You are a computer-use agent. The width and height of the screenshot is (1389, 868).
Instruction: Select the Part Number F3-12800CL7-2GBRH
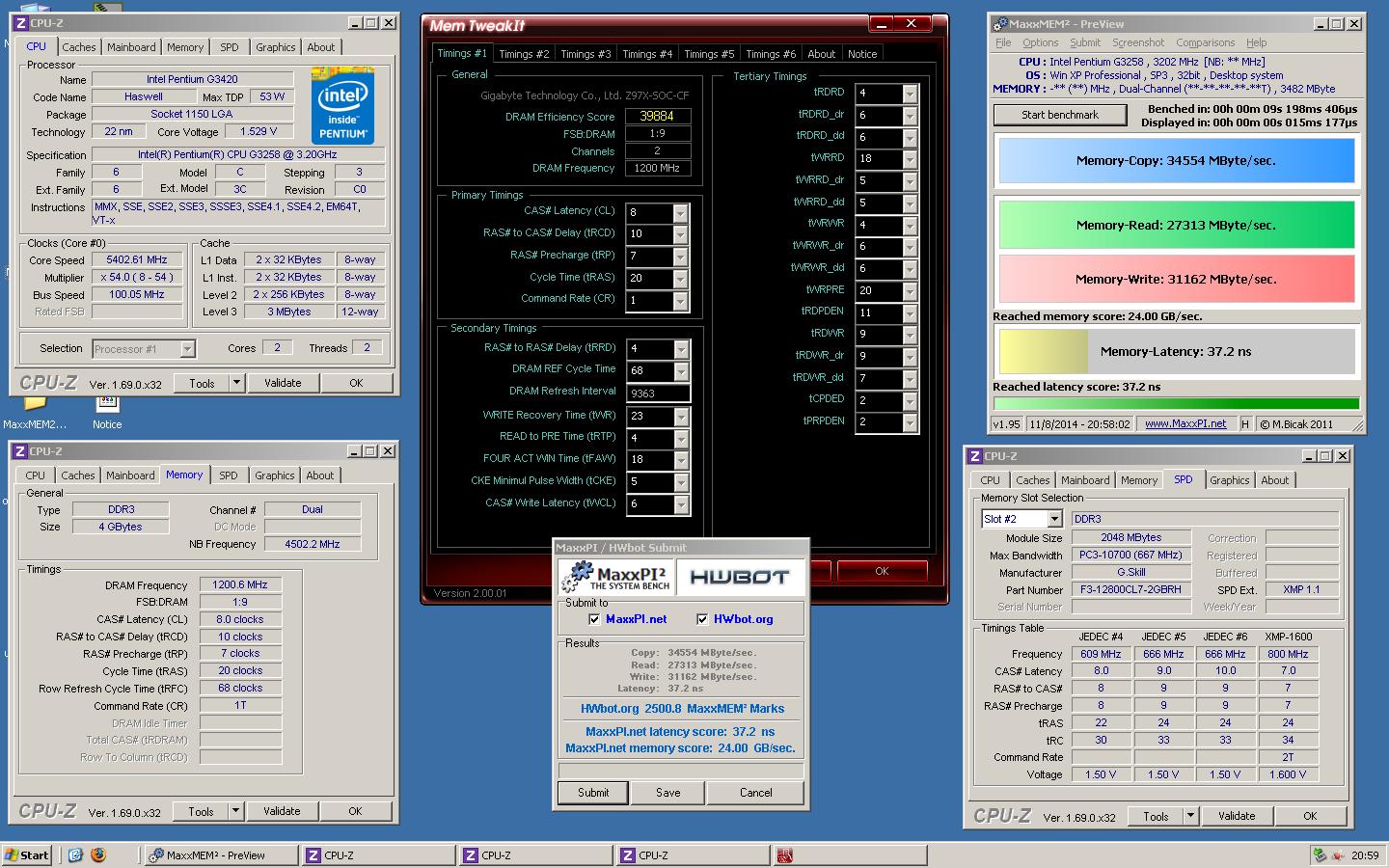[1131, 589]
